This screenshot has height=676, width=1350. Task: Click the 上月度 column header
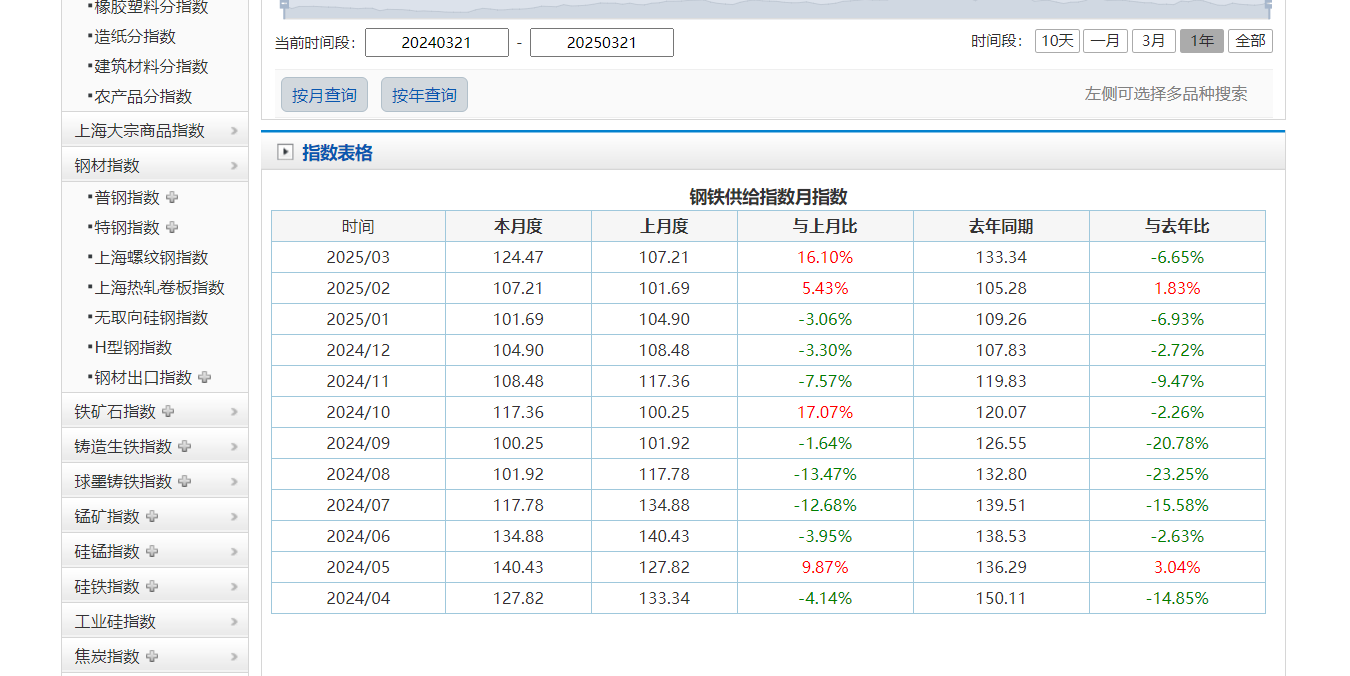click(x=664, y=227)
